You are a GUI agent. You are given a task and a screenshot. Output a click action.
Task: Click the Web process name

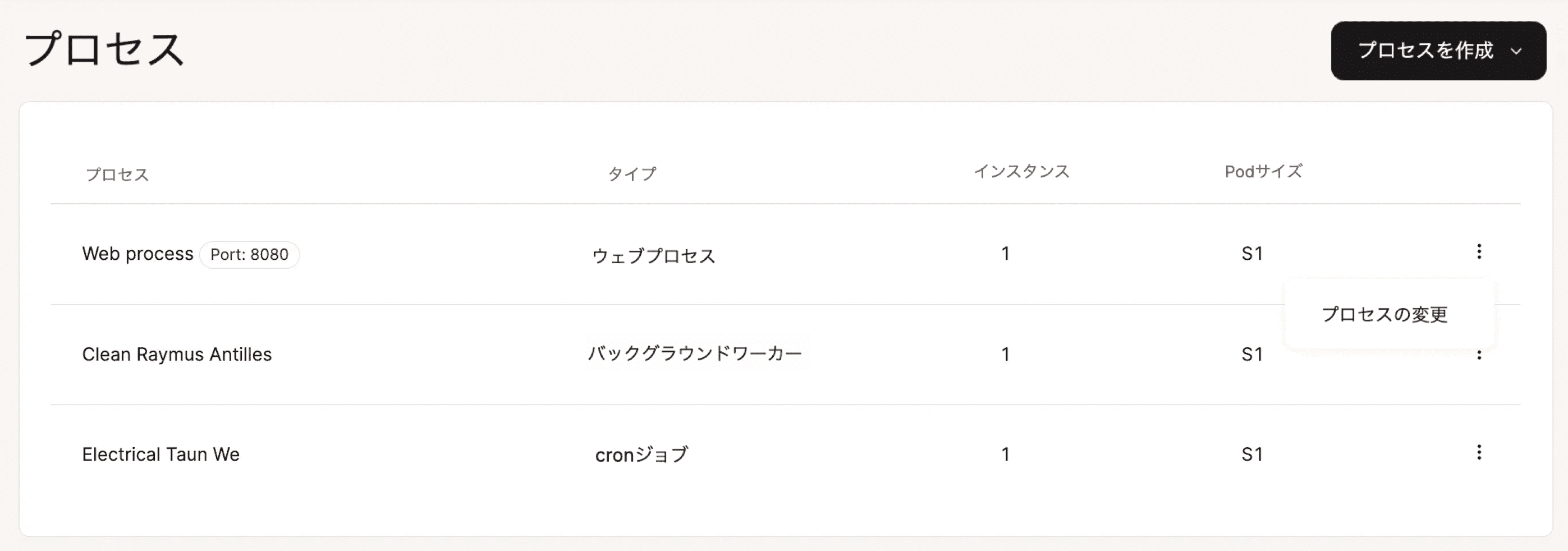point(137,253)
